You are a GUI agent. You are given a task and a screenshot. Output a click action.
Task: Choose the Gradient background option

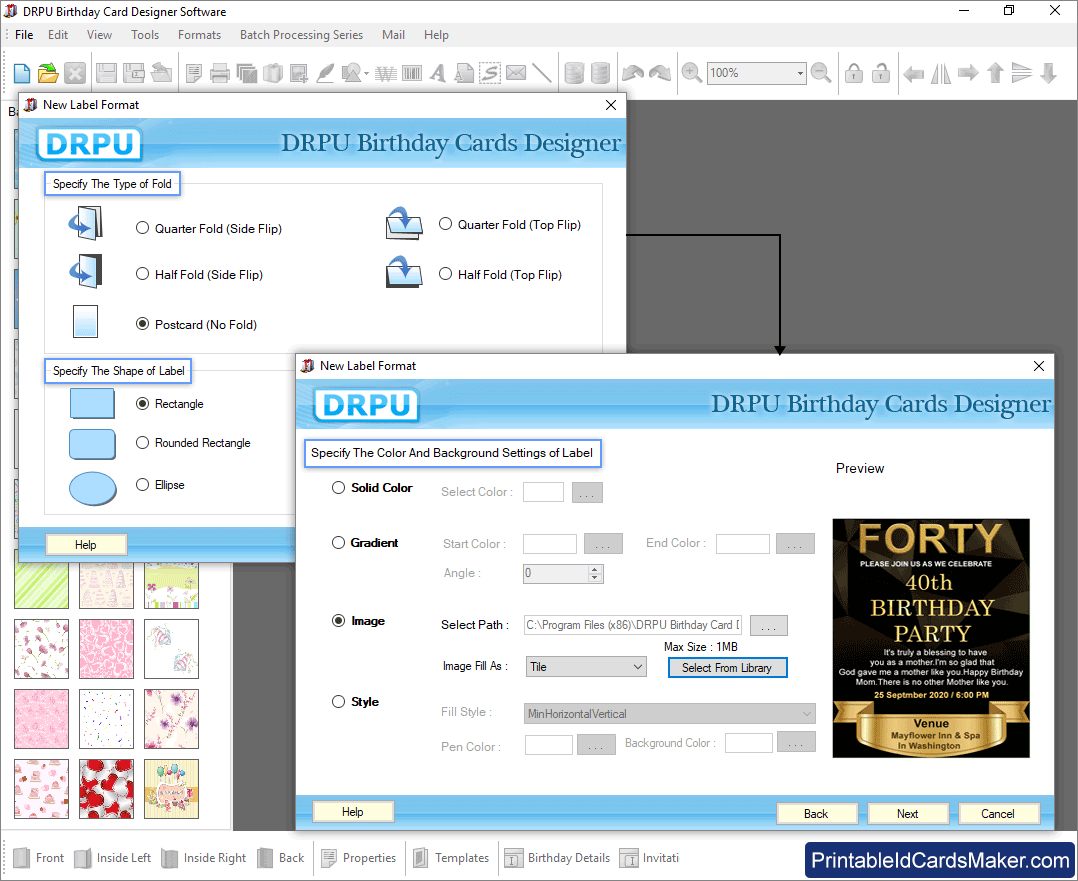[x=339, y=543]
